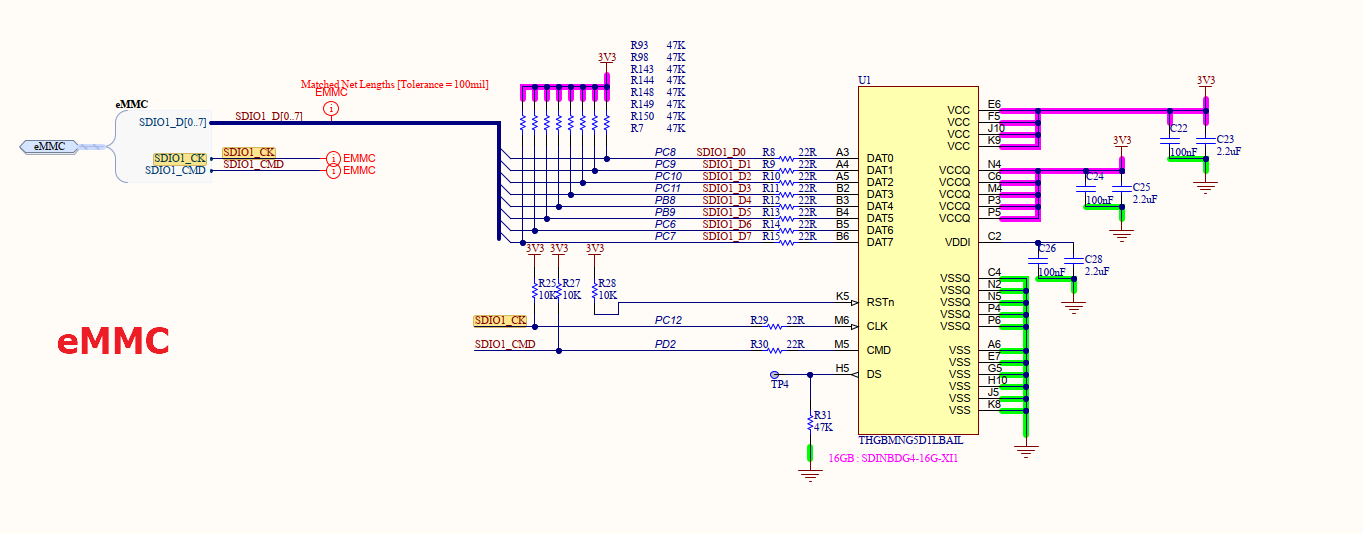This screenshot has width=1363, height=534.
Task: Click pin number C2 next to VDDI
Action: [994, 236]
